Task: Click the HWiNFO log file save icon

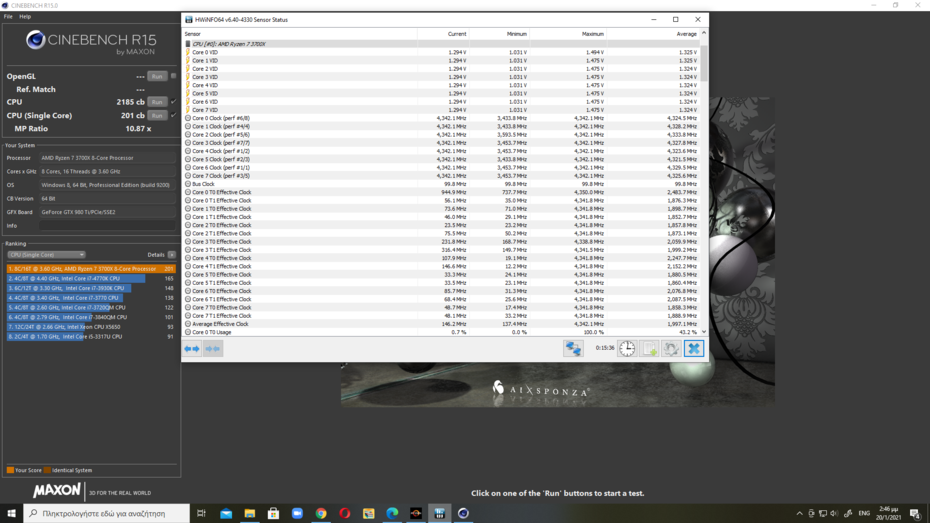Action: pos(649,349)
